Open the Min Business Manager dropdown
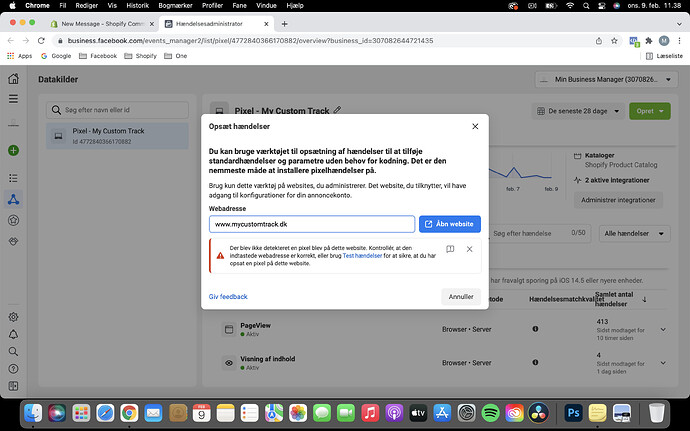 [606, 80]
